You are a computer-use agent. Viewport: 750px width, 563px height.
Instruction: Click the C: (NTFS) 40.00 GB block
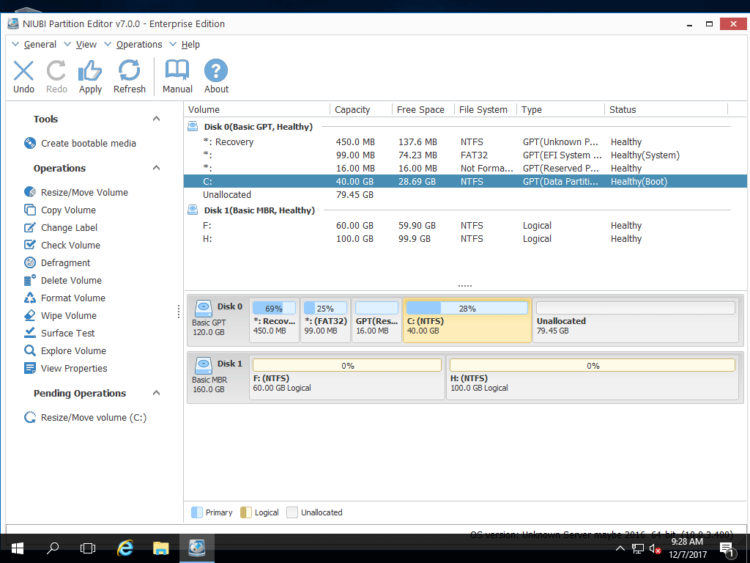pos(467,320)
